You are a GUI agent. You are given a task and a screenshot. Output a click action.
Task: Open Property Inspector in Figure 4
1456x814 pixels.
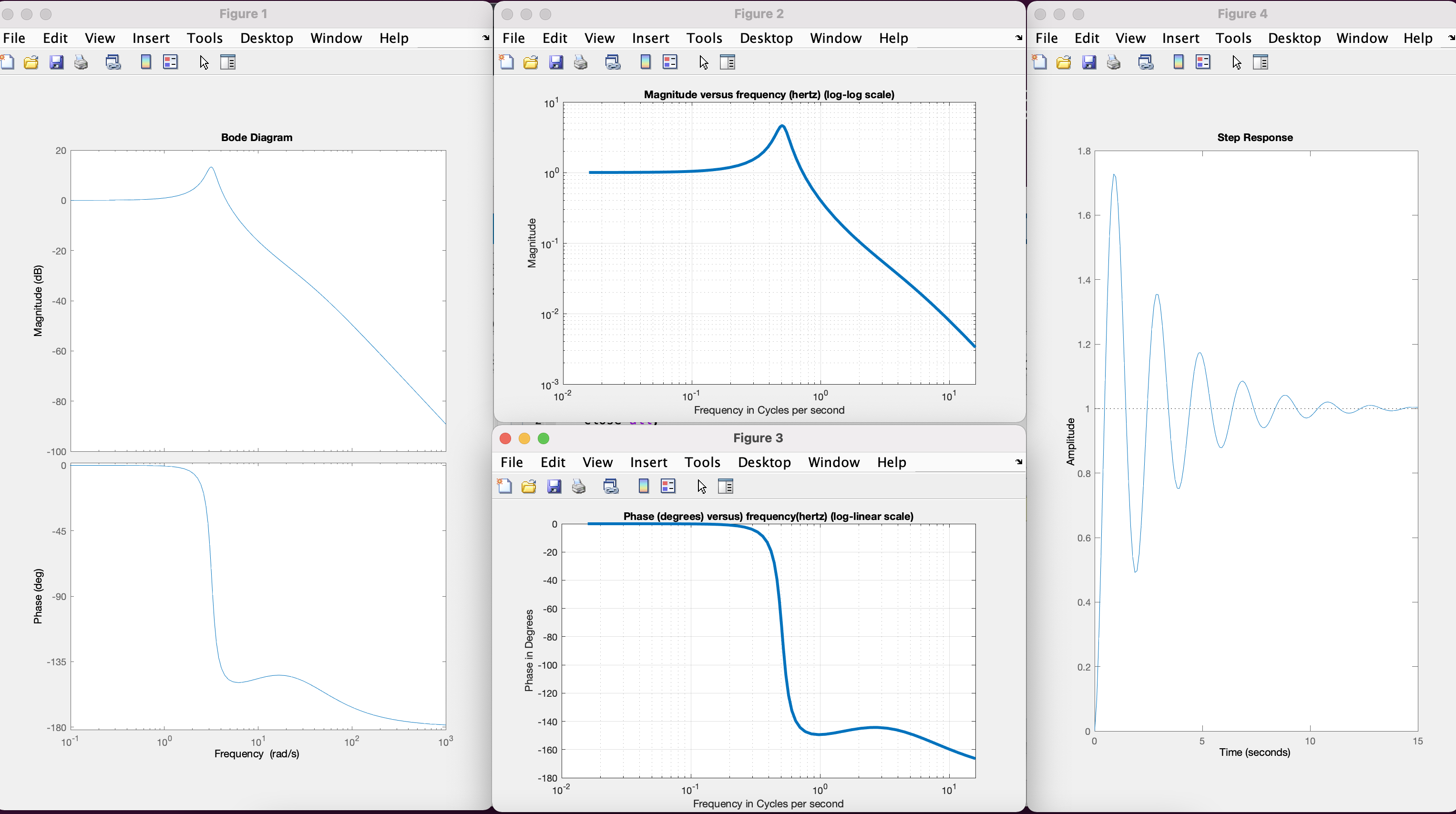click(x=1261, y=62)
